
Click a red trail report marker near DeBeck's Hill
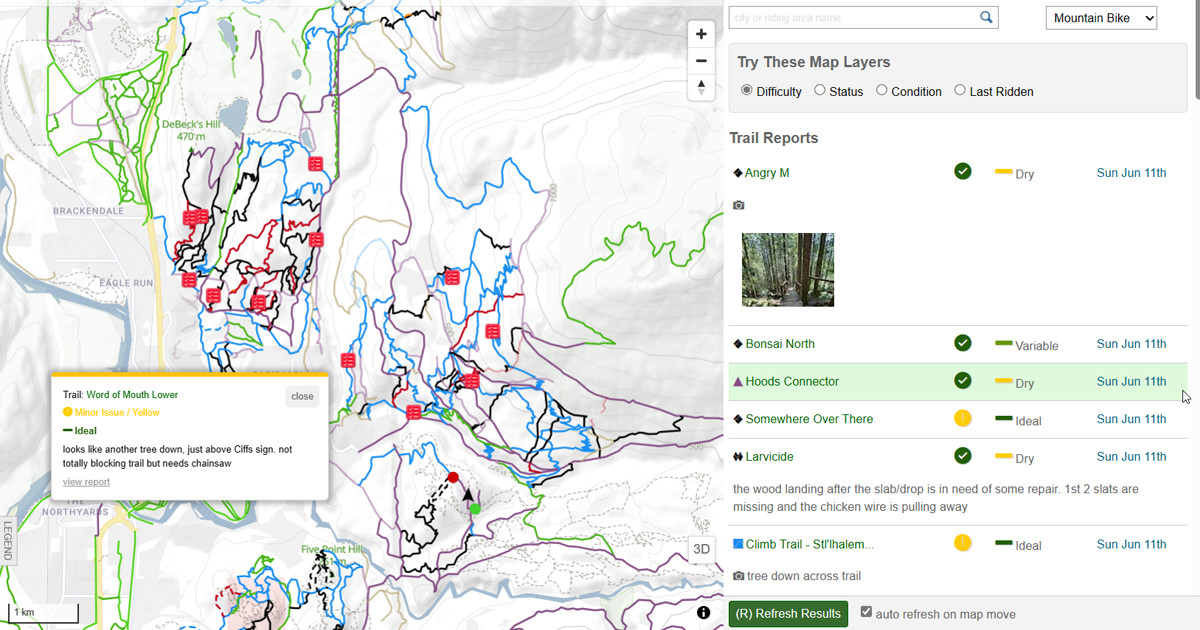click(190, 216)
